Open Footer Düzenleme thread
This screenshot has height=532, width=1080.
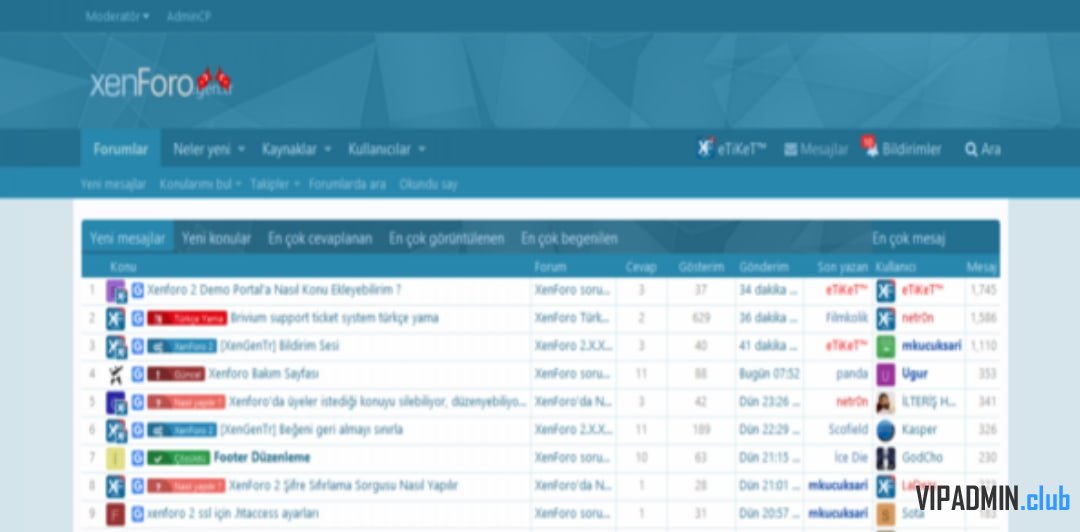[x=262, y=457]
